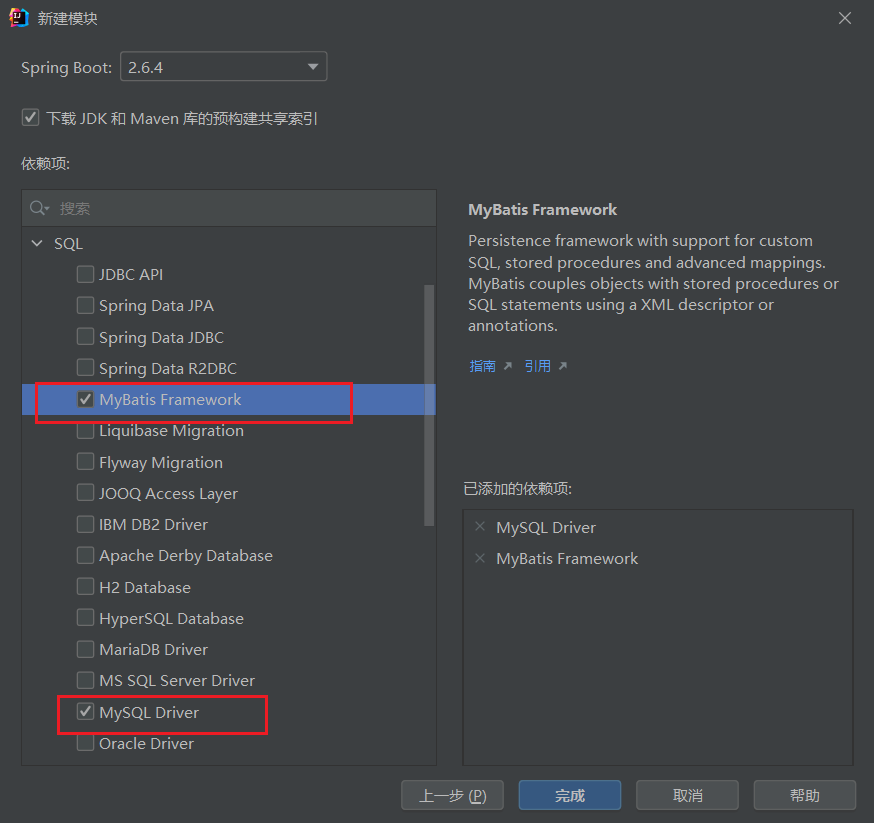Select the H2 Database item
Screen dimensions: 874x823
[144, 587]
